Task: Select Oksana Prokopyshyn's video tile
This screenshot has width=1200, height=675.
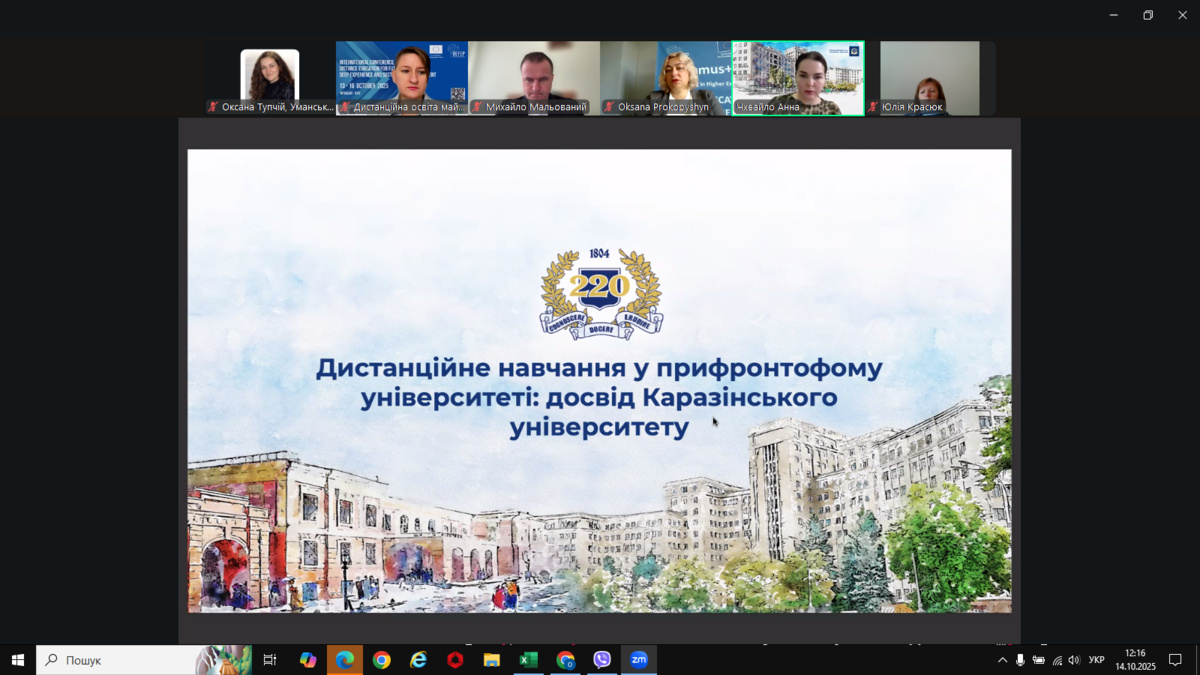Action: click(666, 78)
